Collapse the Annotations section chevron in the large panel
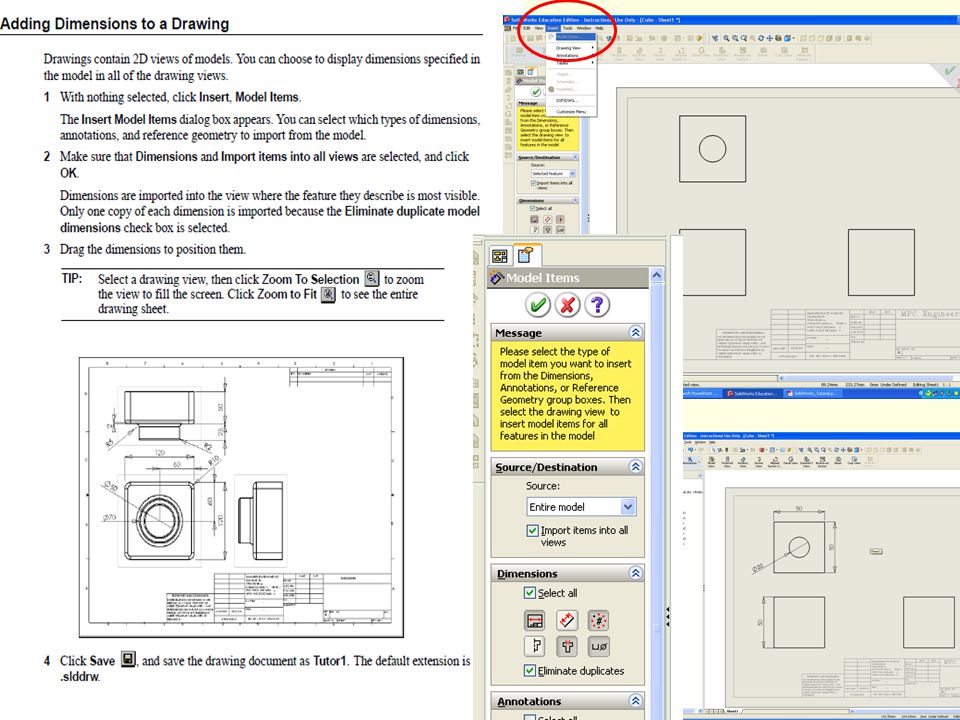Screen dimensions: 960x720 [x=636, y=701]
